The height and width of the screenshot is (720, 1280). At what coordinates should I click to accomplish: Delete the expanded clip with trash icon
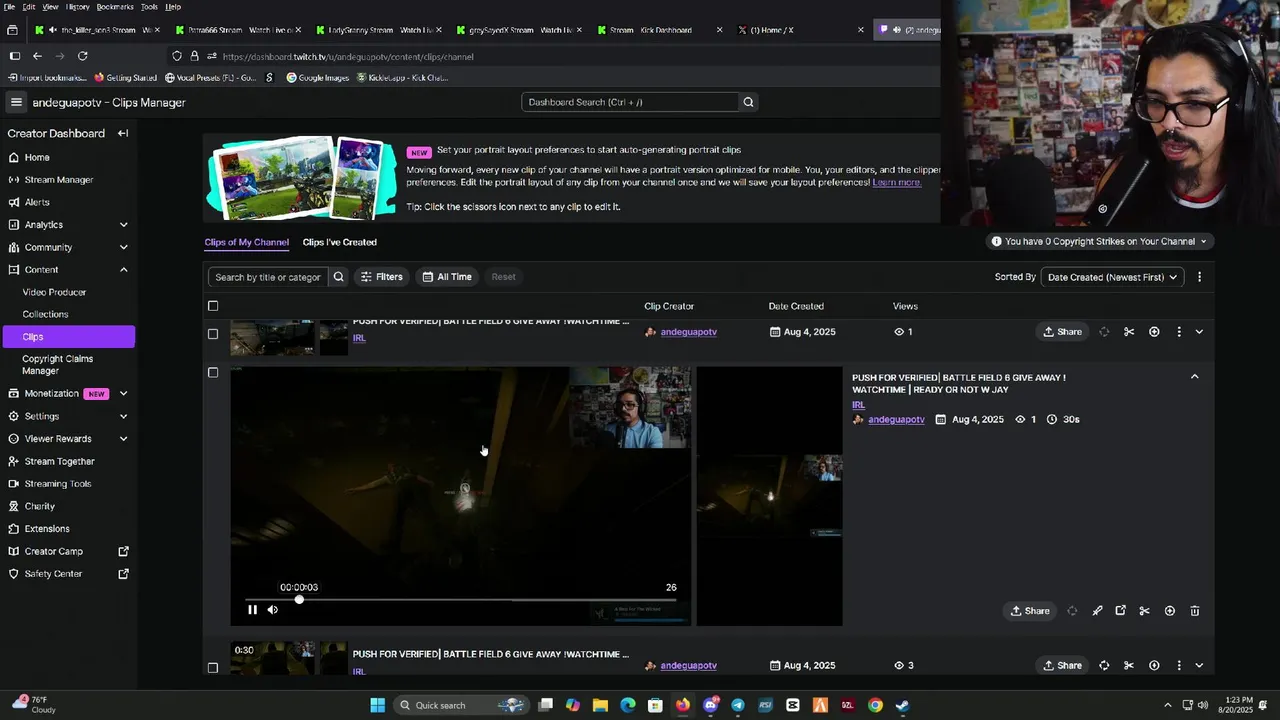[1195, 611]
